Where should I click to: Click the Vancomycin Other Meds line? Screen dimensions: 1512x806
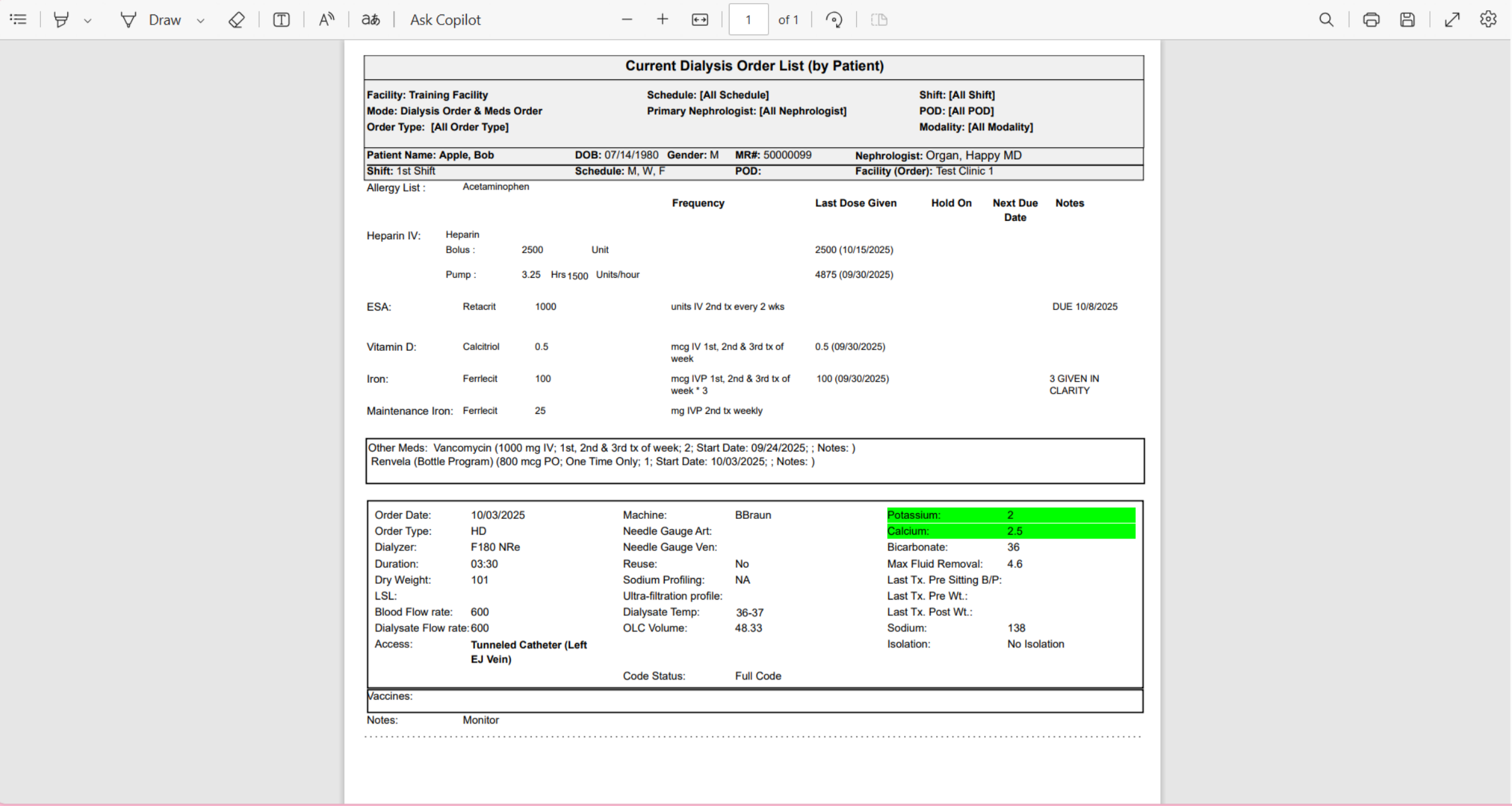coord(644,448)
